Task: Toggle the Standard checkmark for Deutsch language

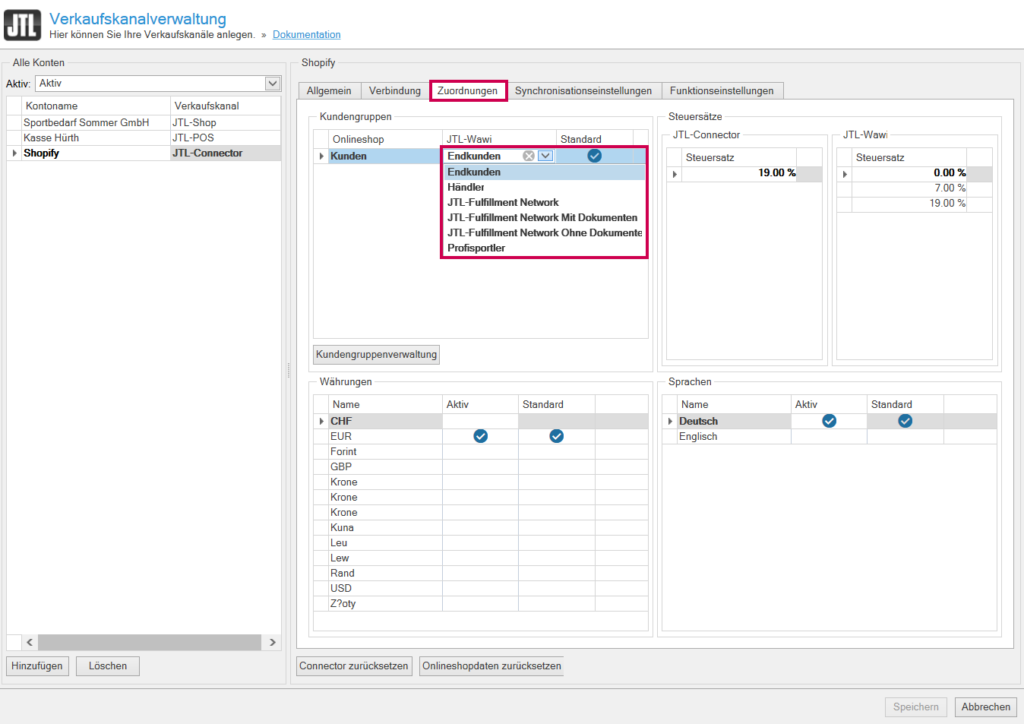Action: [x=905, y=421]
